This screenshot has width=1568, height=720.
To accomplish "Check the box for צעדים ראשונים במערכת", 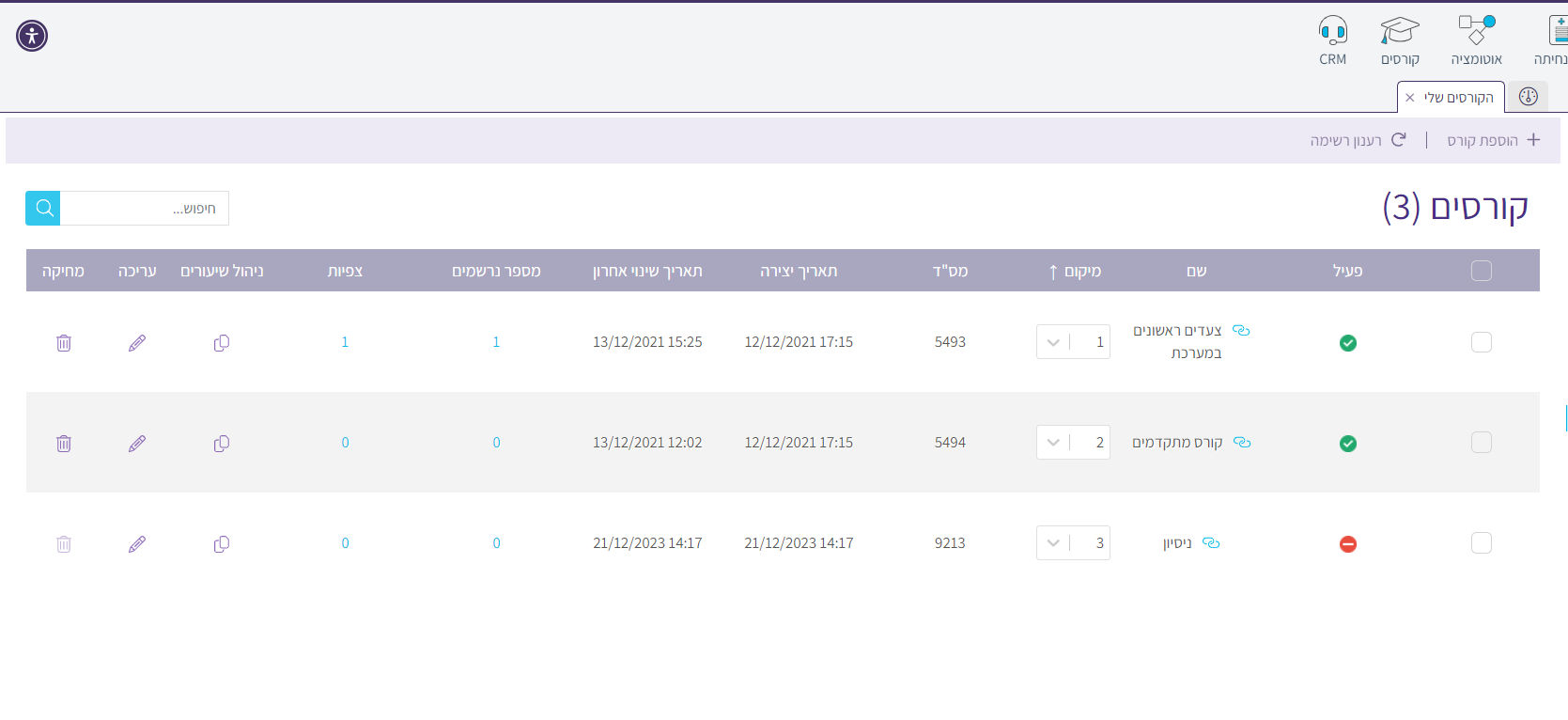I will pos(1481,342).
